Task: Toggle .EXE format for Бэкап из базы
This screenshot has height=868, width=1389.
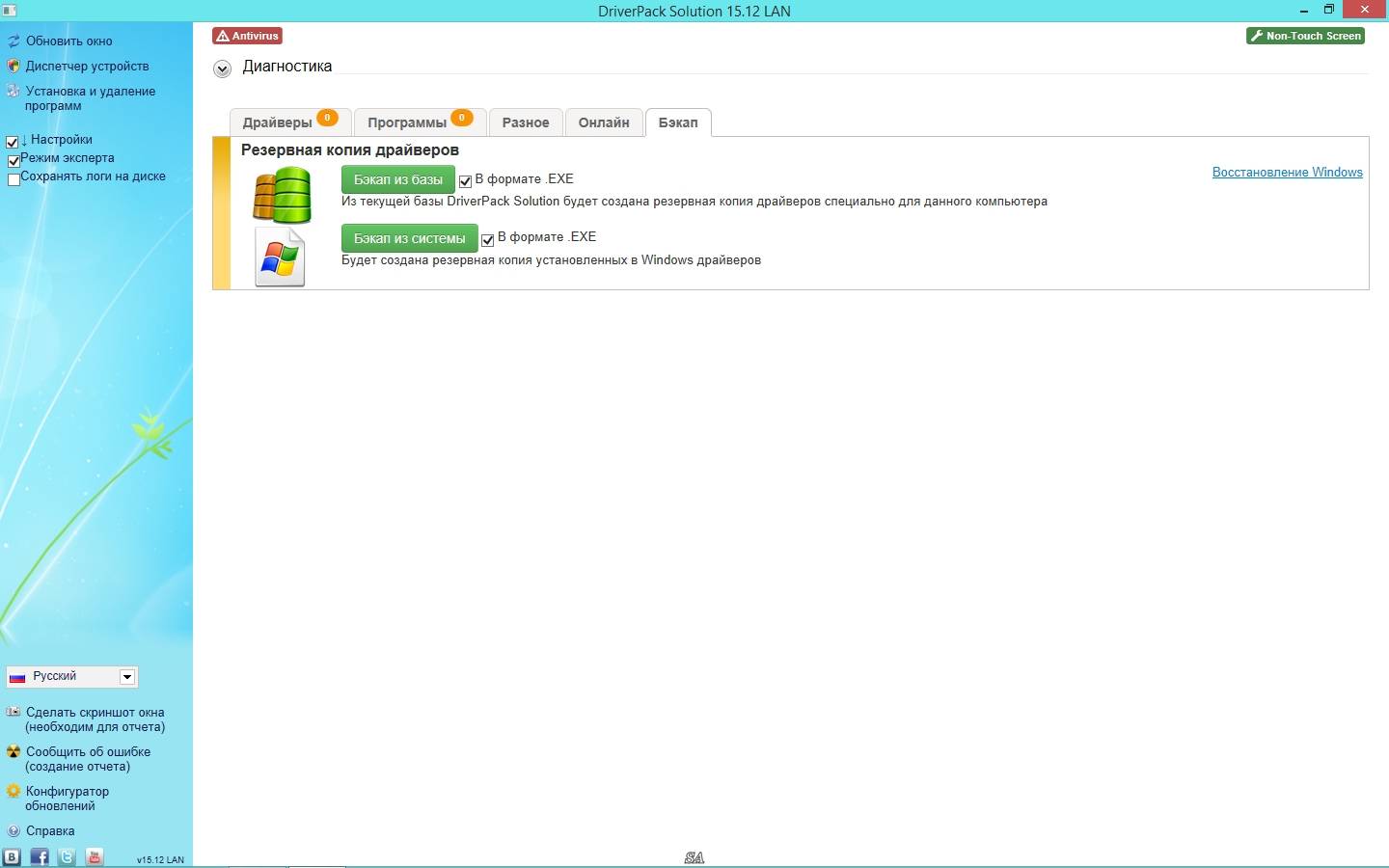Action: point(465,180)
